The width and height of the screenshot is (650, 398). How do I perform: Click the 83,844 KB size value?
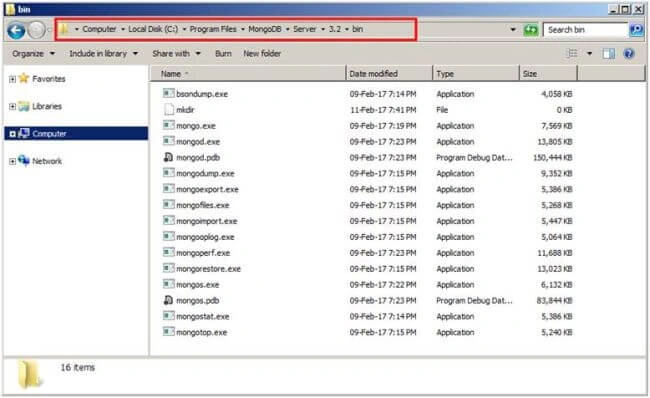click(x=554, y=301)
